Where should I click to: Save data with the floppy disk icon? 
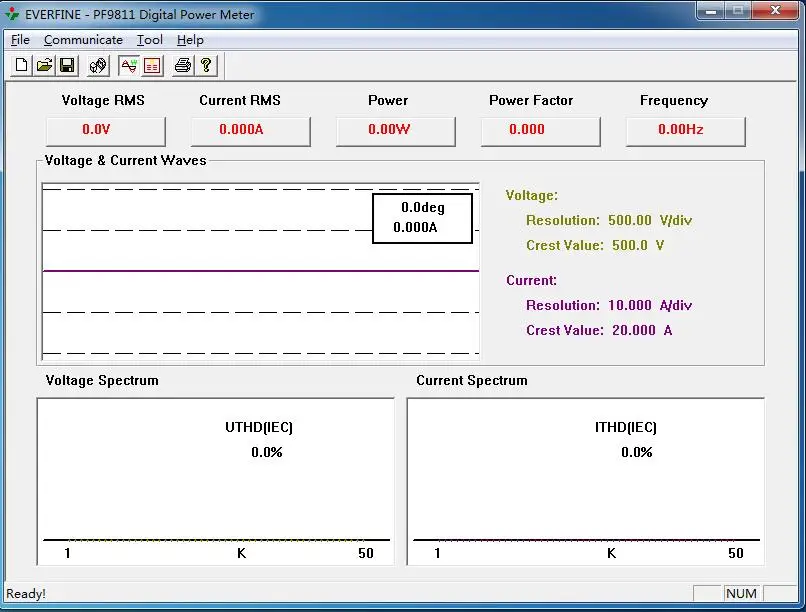(x=67, y=66)
